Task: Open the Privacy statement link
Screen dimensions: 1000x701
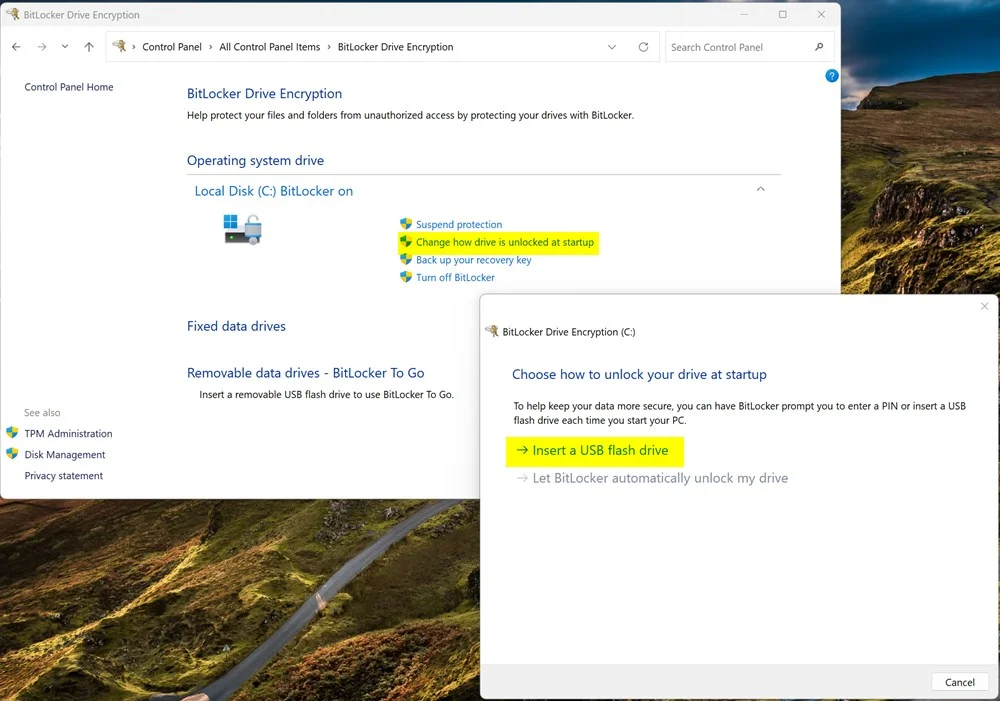Action: pos(64,476)
